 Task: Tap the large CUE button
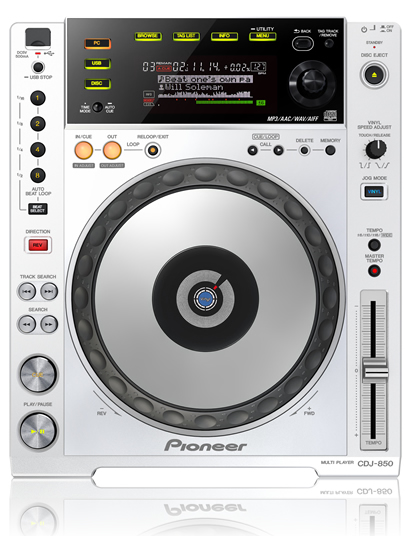tap(38, 374)
